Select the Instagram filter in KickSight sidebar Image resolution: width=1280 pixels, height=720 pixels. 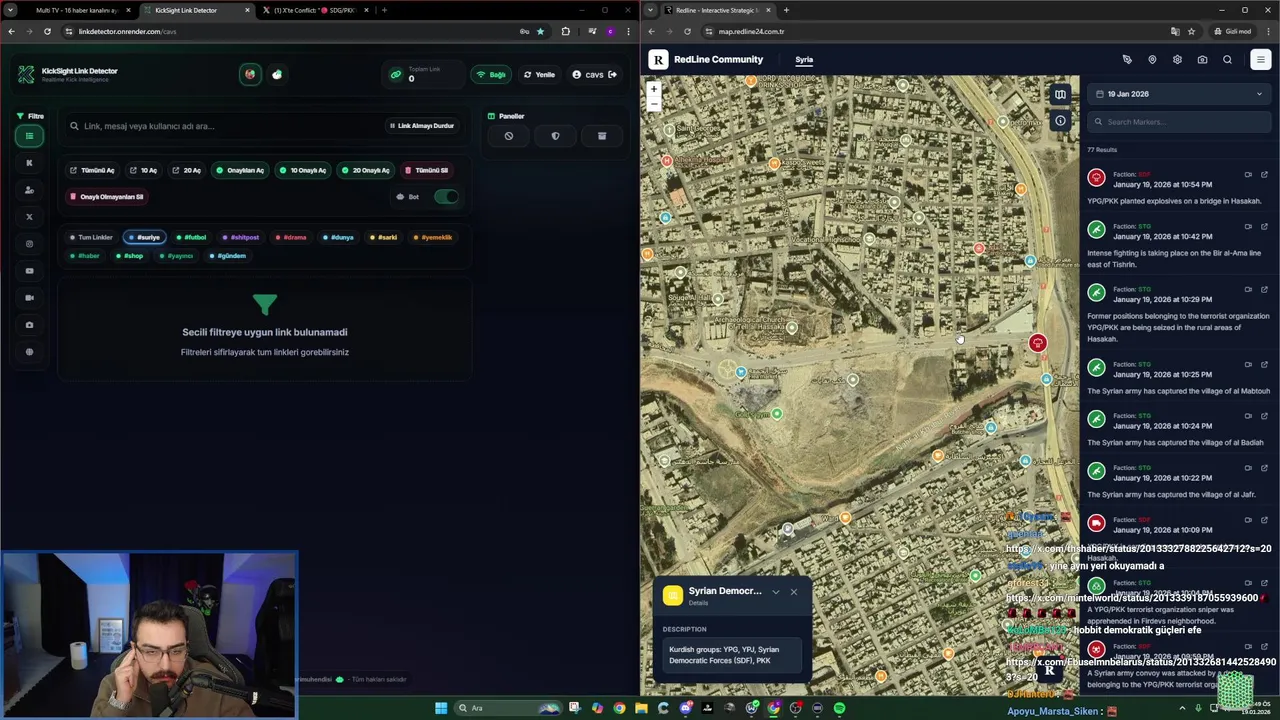[29, 244]
